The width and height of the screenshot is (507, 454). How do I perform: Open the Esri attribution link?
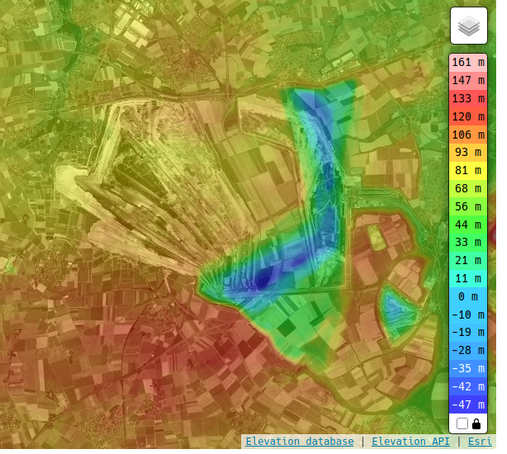(480, 441)
